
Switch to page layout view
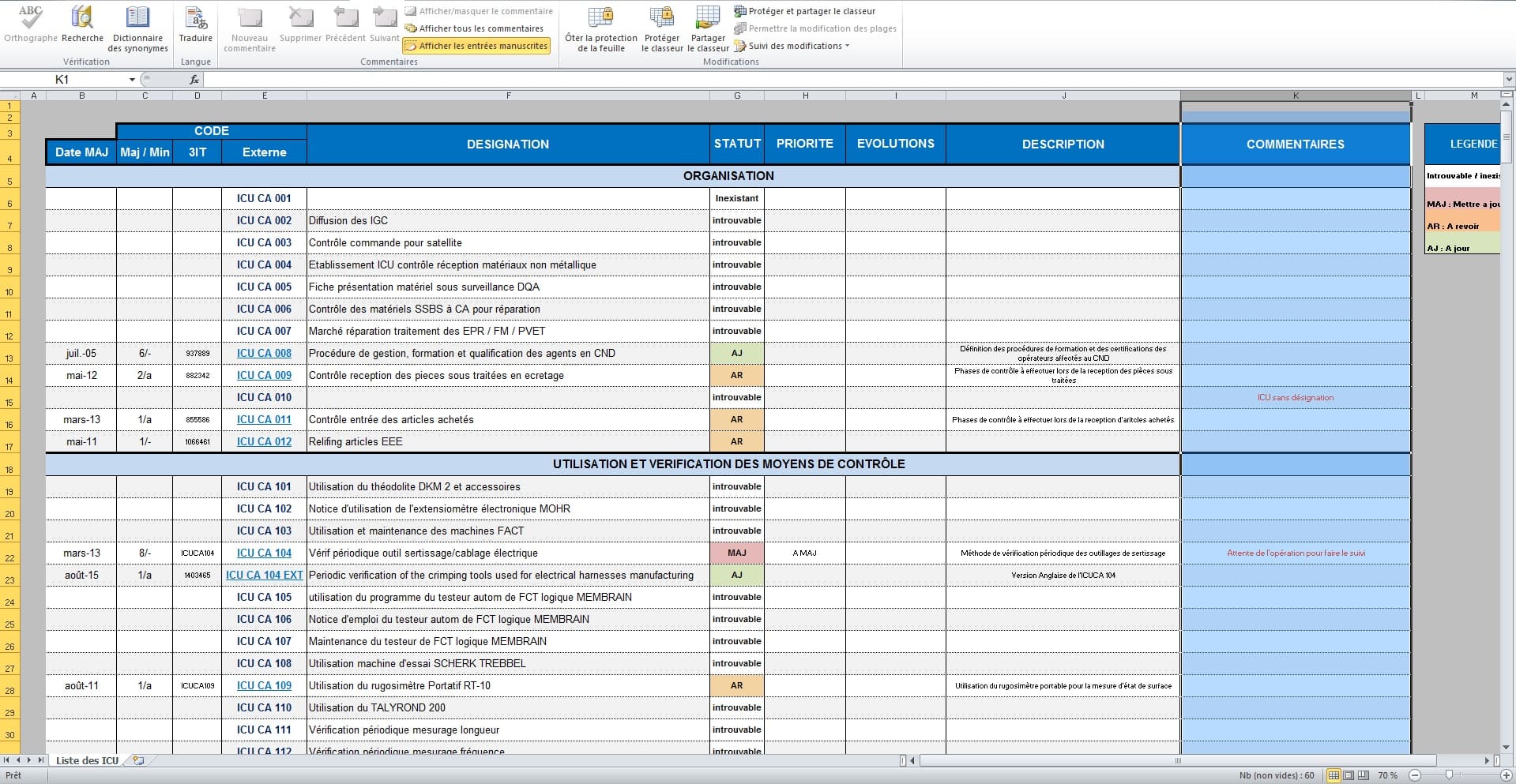(1349, 775)
